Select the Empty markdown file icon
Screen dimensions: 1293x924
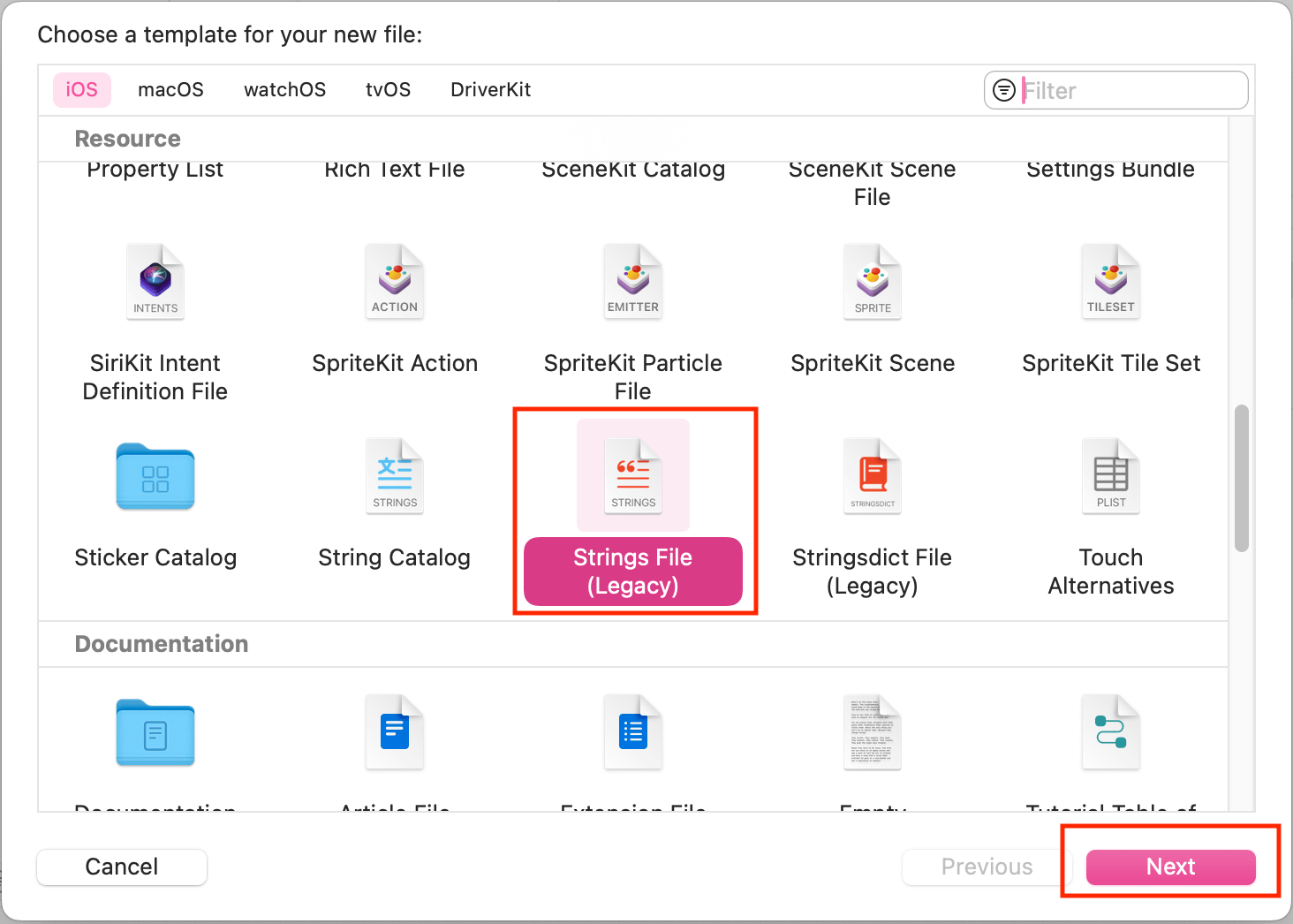coord(873,731)
